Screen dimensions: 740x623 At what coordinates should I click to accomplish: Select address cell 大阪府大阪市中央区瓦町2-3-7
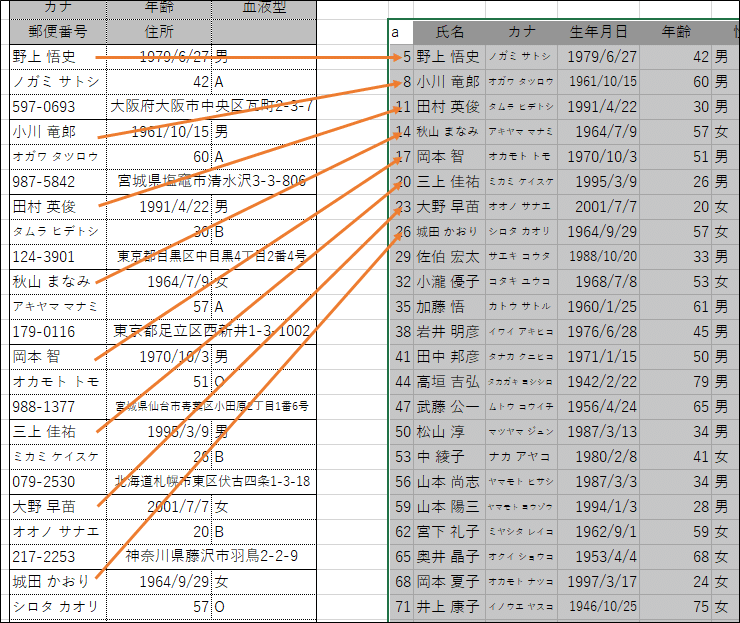tap(211, 107)
